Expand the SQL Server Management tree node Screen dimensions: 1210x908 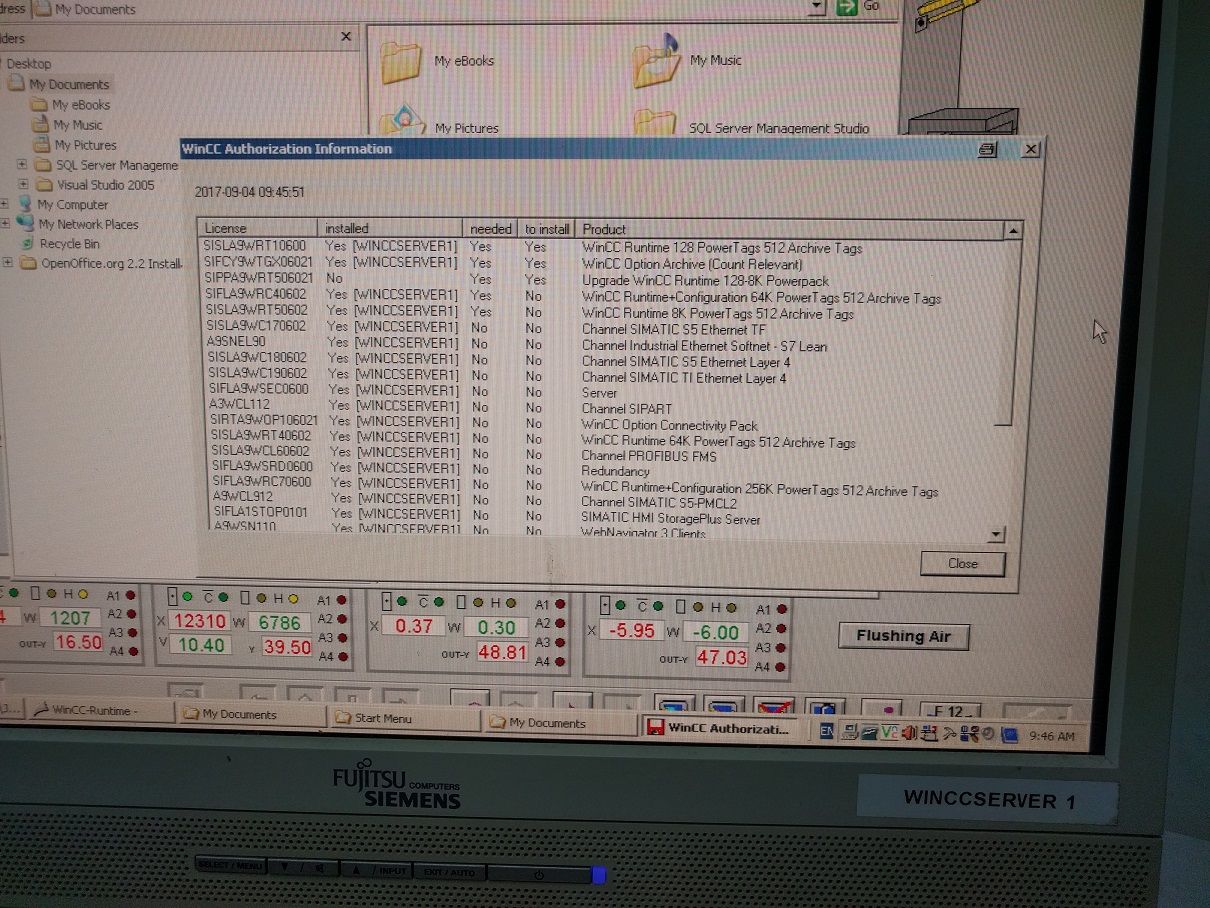22,164
